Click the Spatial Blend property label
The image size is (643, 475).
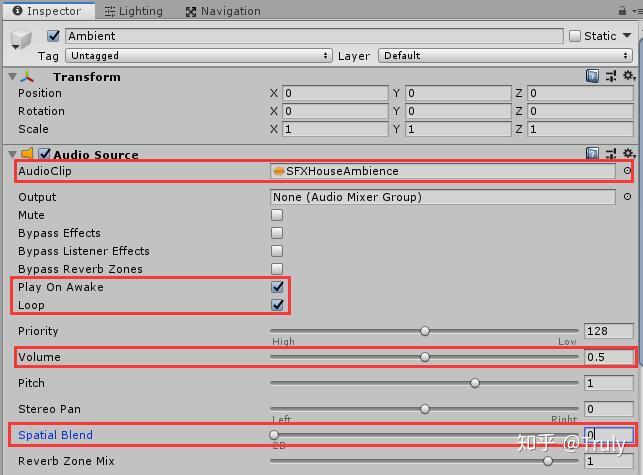point(55,435)
